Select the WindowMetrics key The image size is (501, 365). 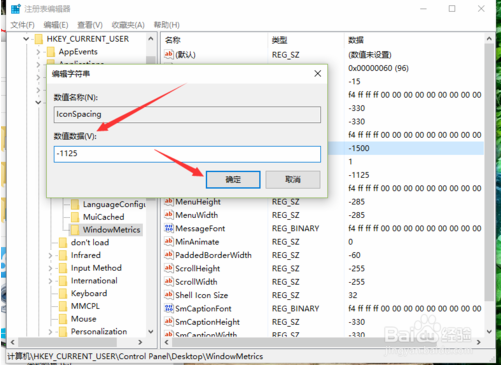(111, 230)
